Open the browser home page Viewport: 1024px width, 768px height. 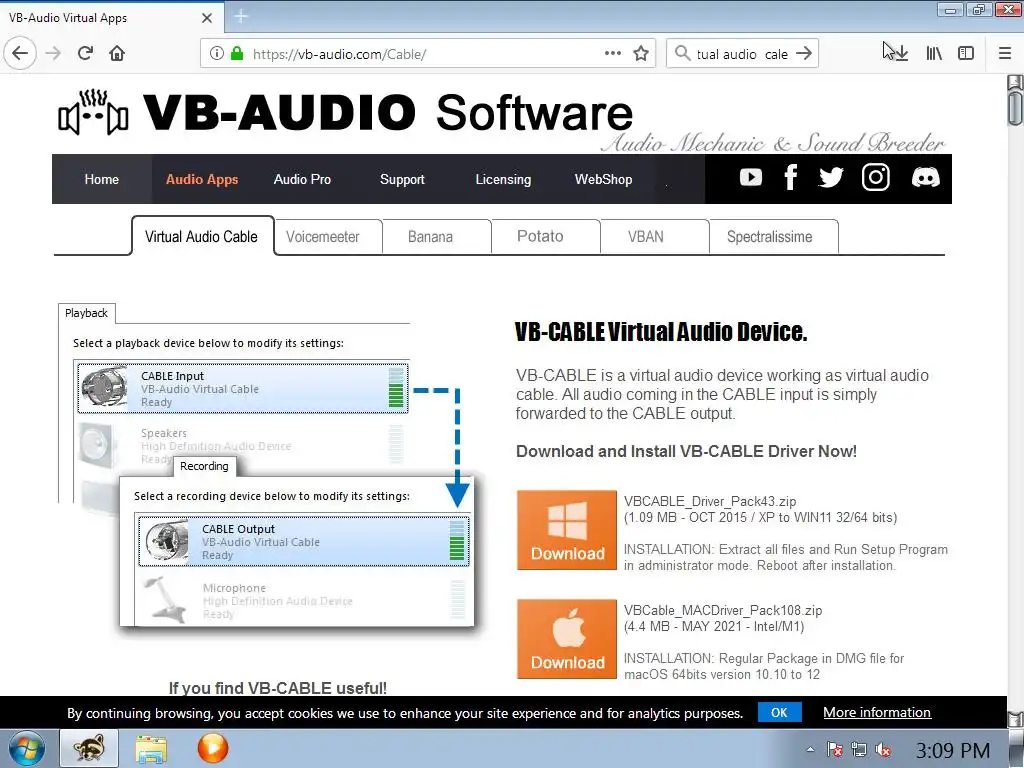tap(117, 54)
